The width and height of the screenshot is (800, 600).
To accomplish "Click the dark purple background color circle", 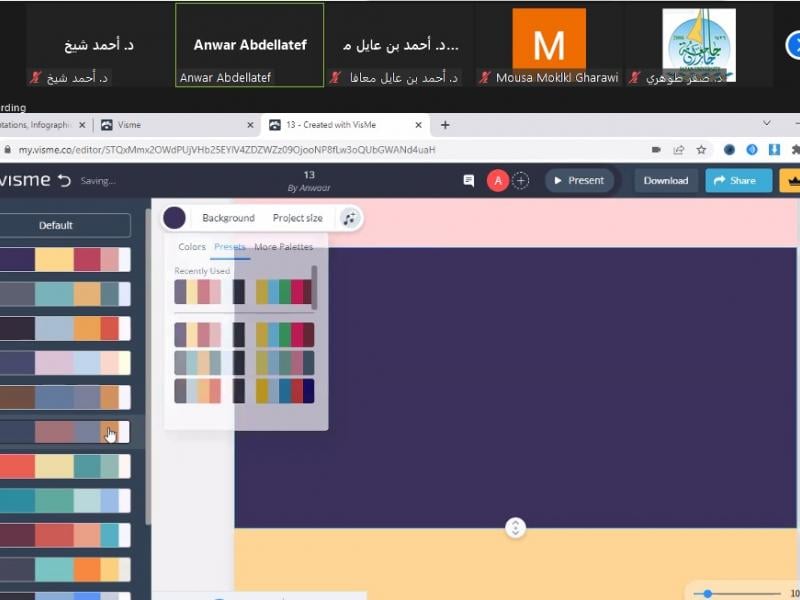I will tap(174, 218).
